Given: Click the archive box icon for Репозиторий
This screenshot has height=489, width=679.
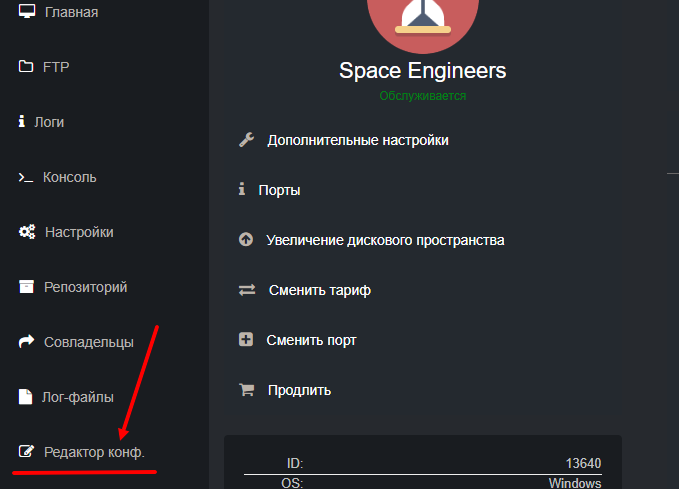Looking at the screenshot, I should 27,287.
